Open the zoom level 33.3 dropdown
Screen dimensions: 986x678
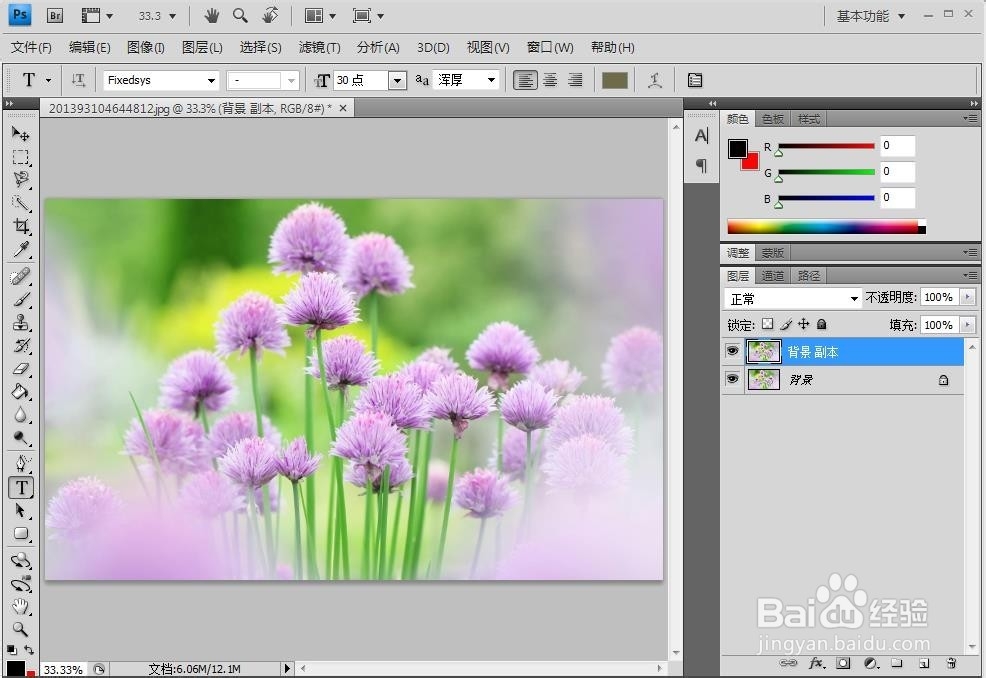pyautogui.click(x=172, y=16)
